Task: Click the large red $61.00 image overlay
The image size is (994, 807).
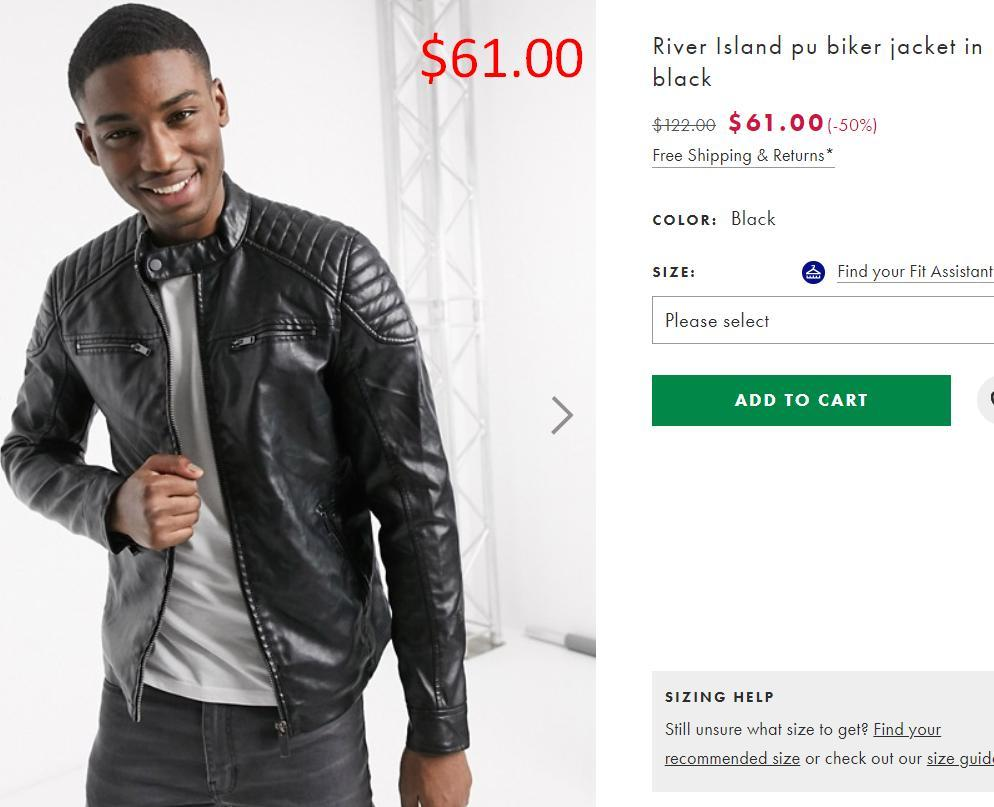Action: (501, 58)
